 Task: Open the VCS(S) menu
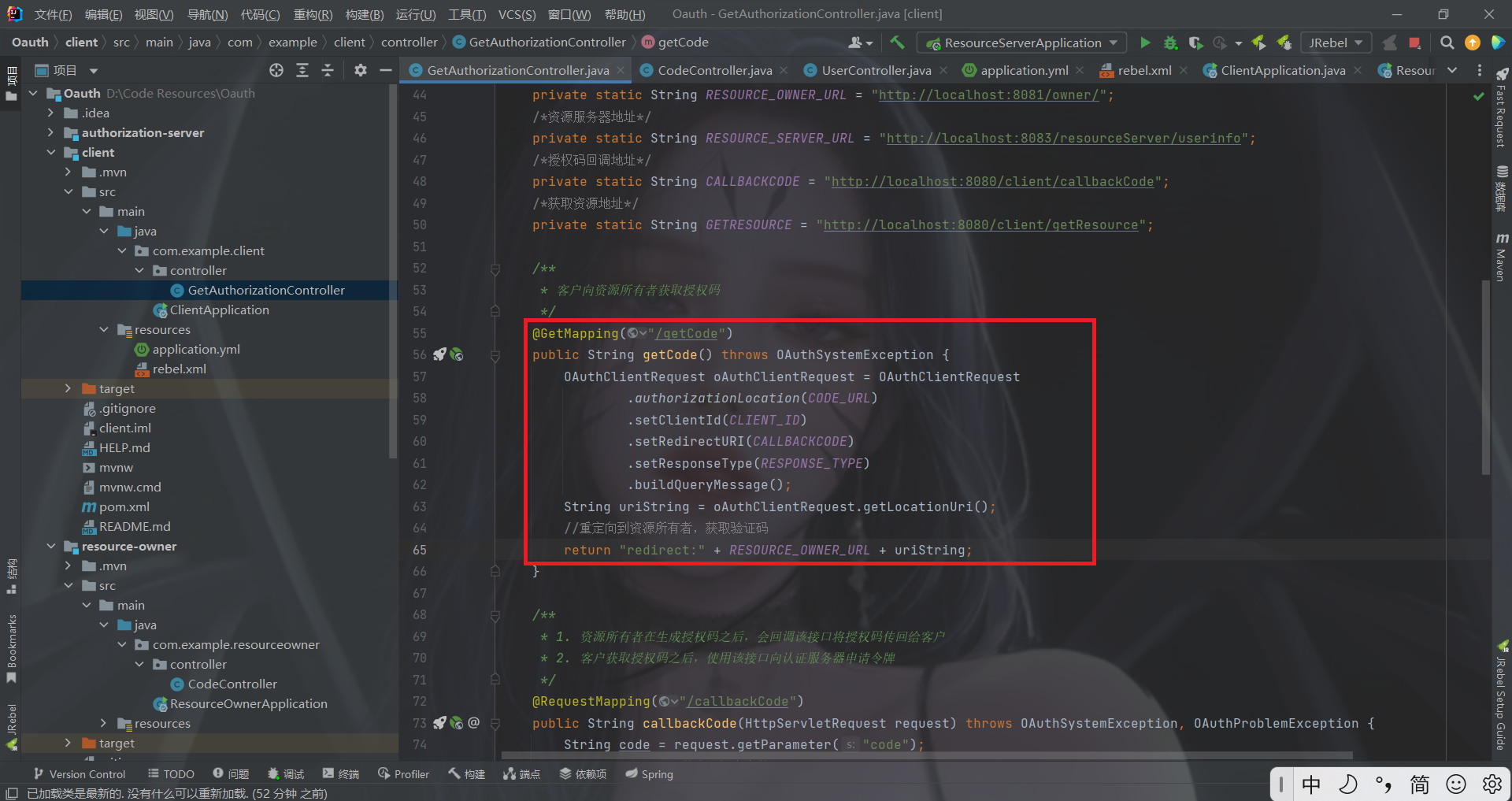tap(517, 13)
